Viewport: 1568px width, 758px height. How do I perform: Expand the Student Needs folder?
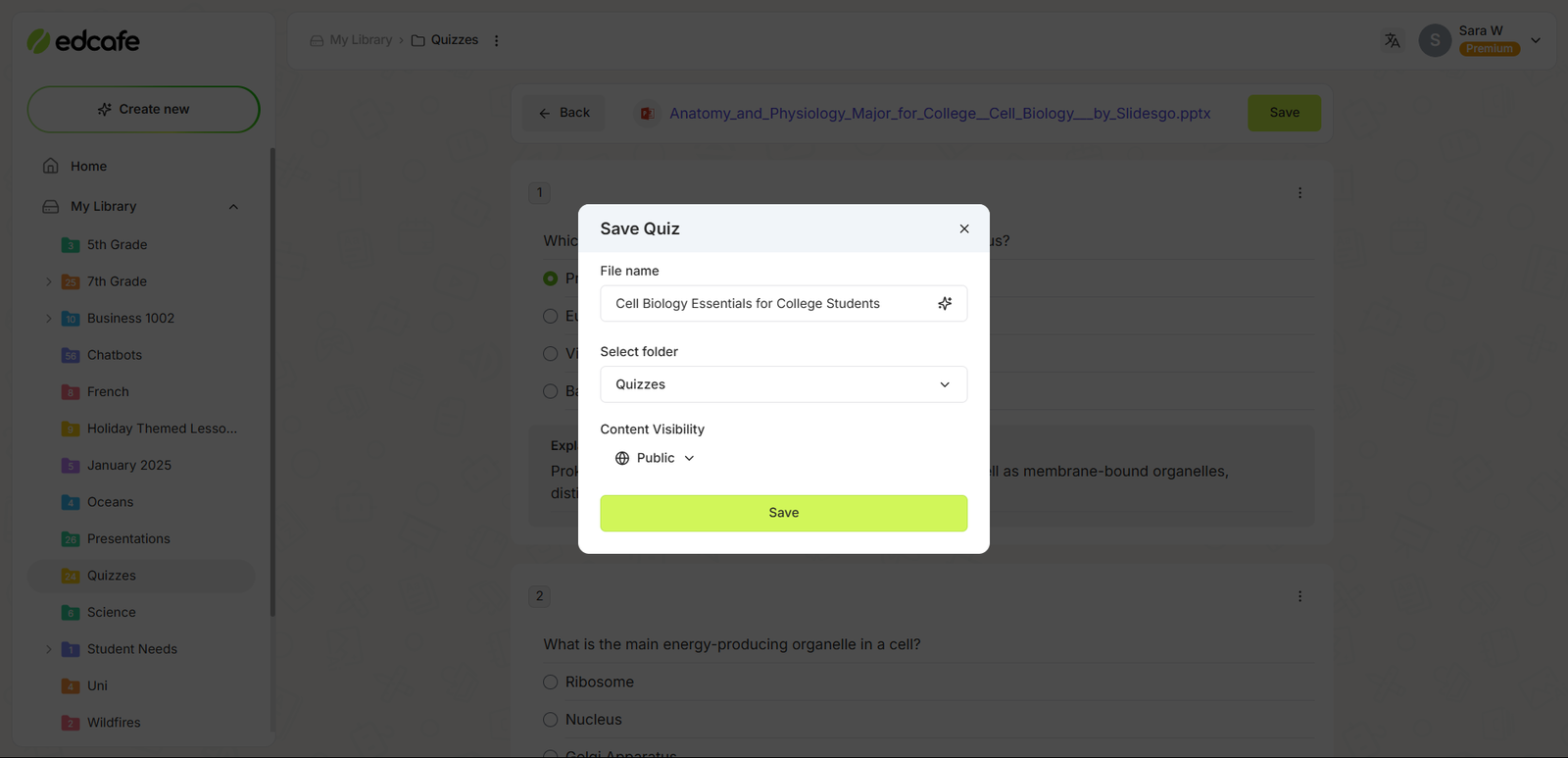coord(49,649)
